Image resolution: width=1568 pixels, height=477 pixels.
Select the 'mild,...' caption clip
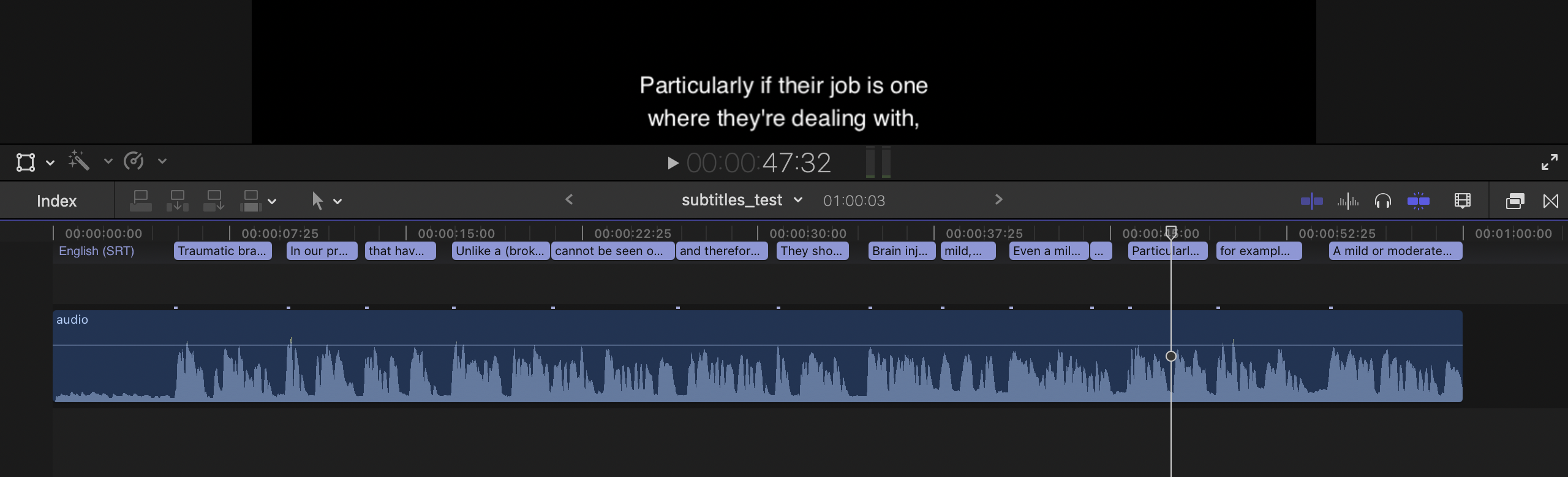(x=968, y=251)
